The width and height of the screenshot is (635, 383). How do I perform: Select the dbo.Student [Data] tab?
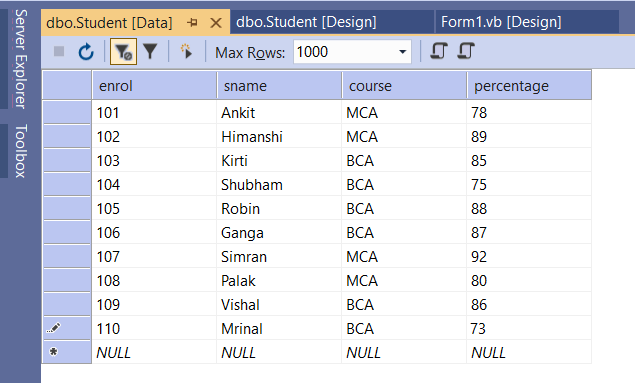click(x=109, y=23)
